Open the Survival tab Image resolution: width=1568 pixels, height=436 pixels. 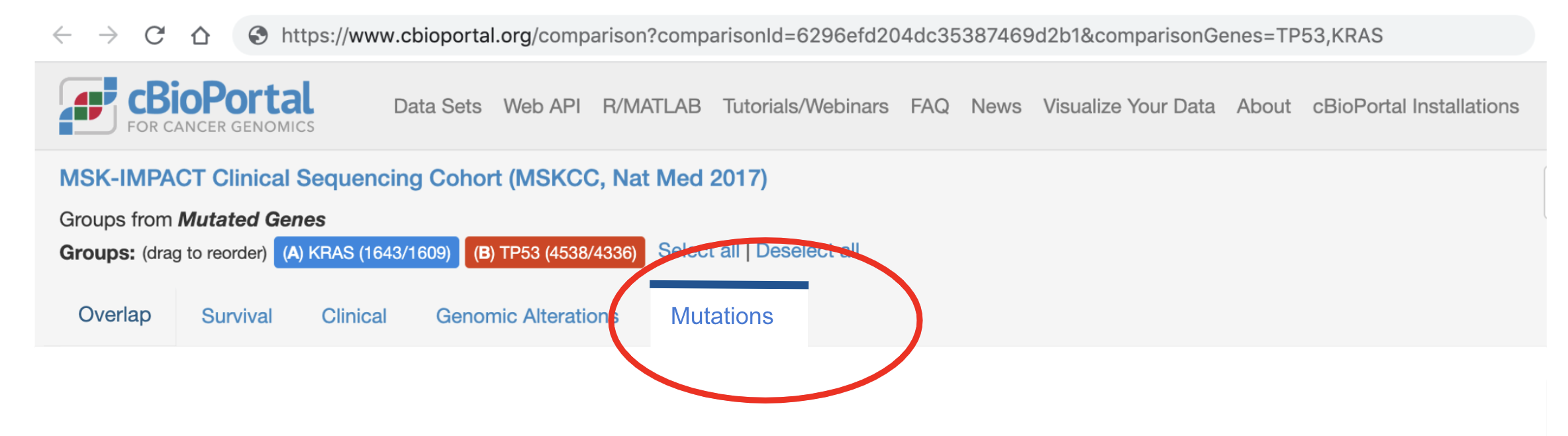[236, 316]
